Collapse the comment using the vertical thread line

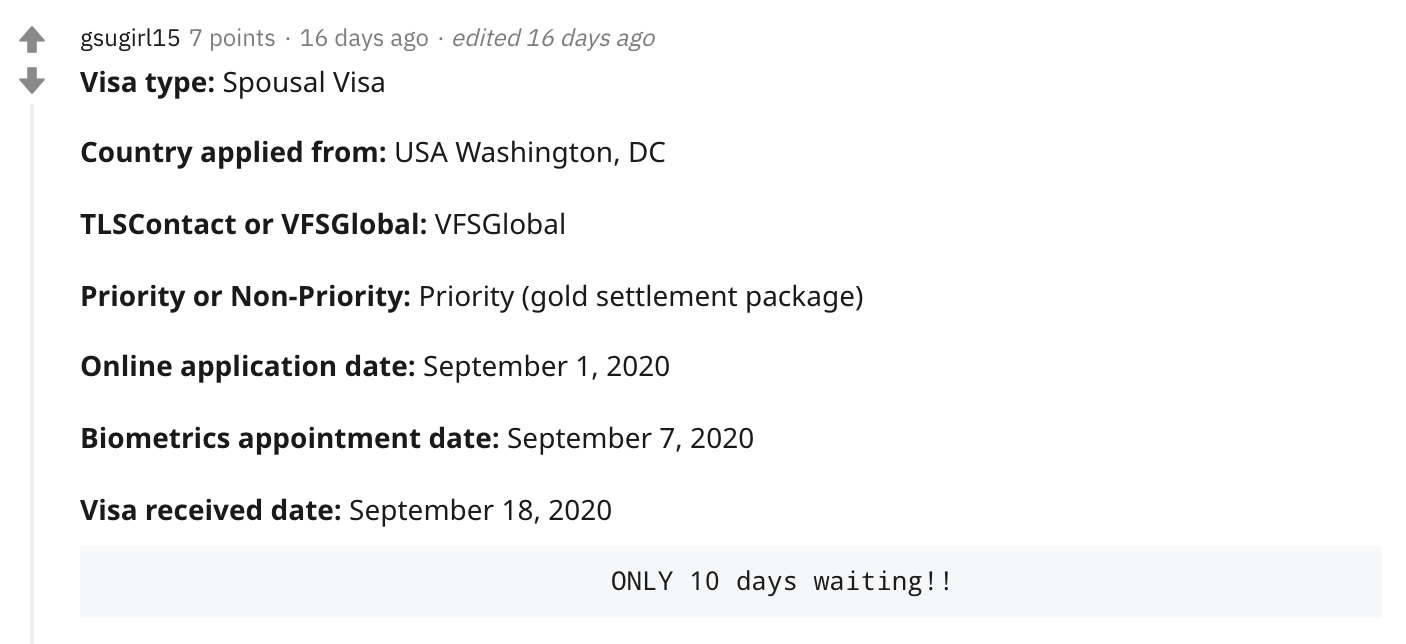[x=32, y=370]
